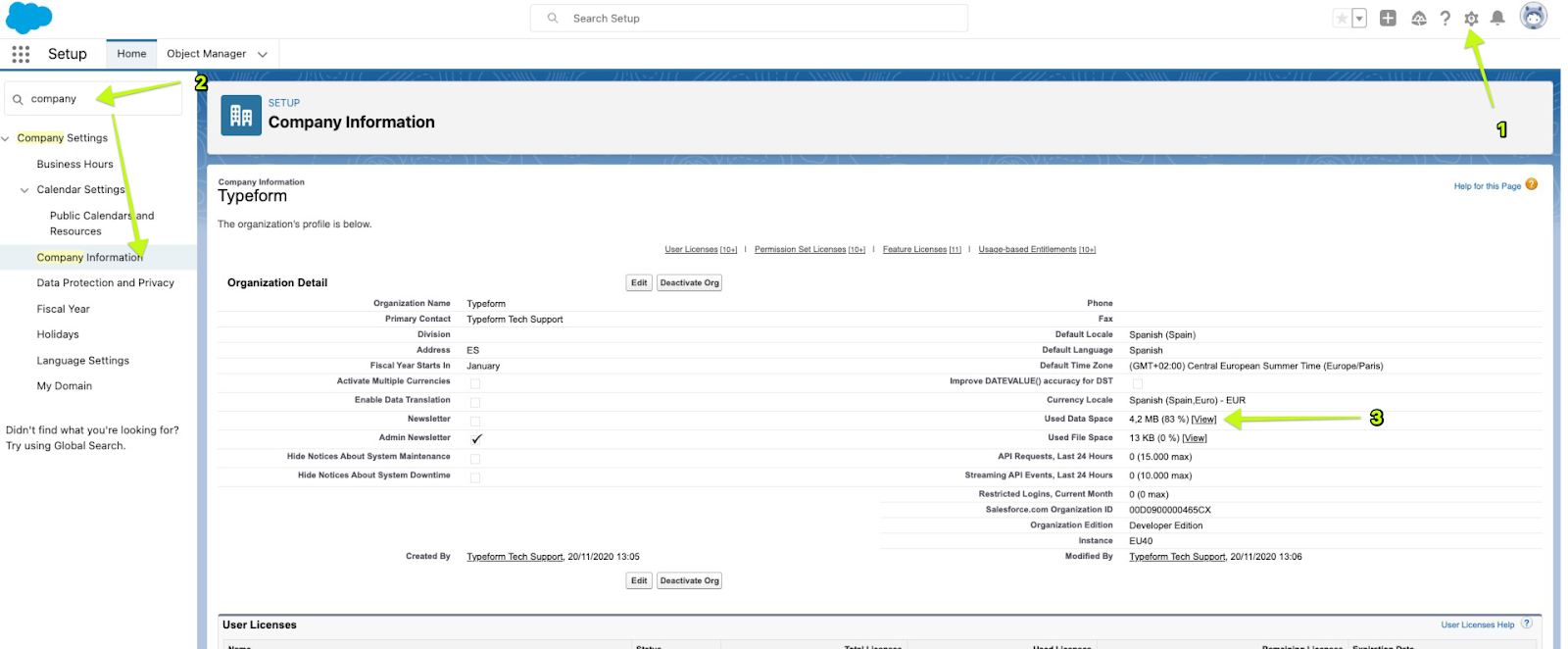Open the user profile avatar

pos(1533,17)
